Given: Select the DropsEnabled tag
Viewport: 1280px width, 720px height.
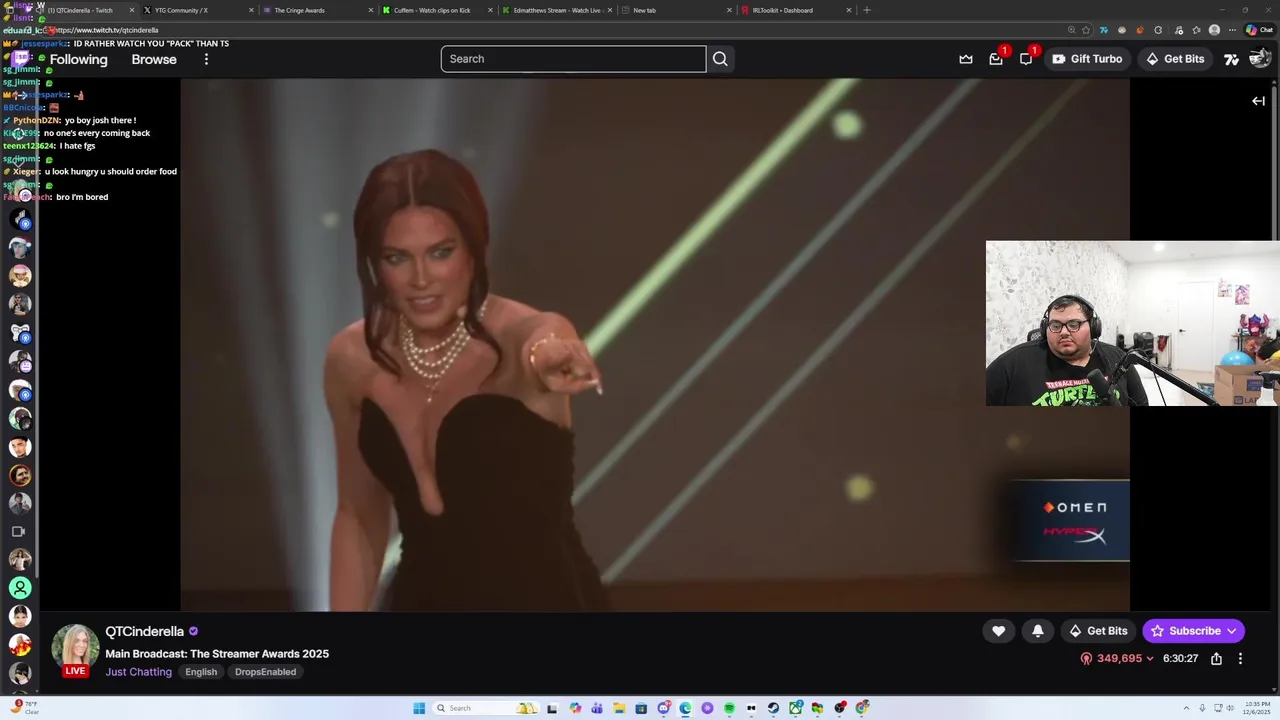Looking at the screenshot, I should coord(265,672).
